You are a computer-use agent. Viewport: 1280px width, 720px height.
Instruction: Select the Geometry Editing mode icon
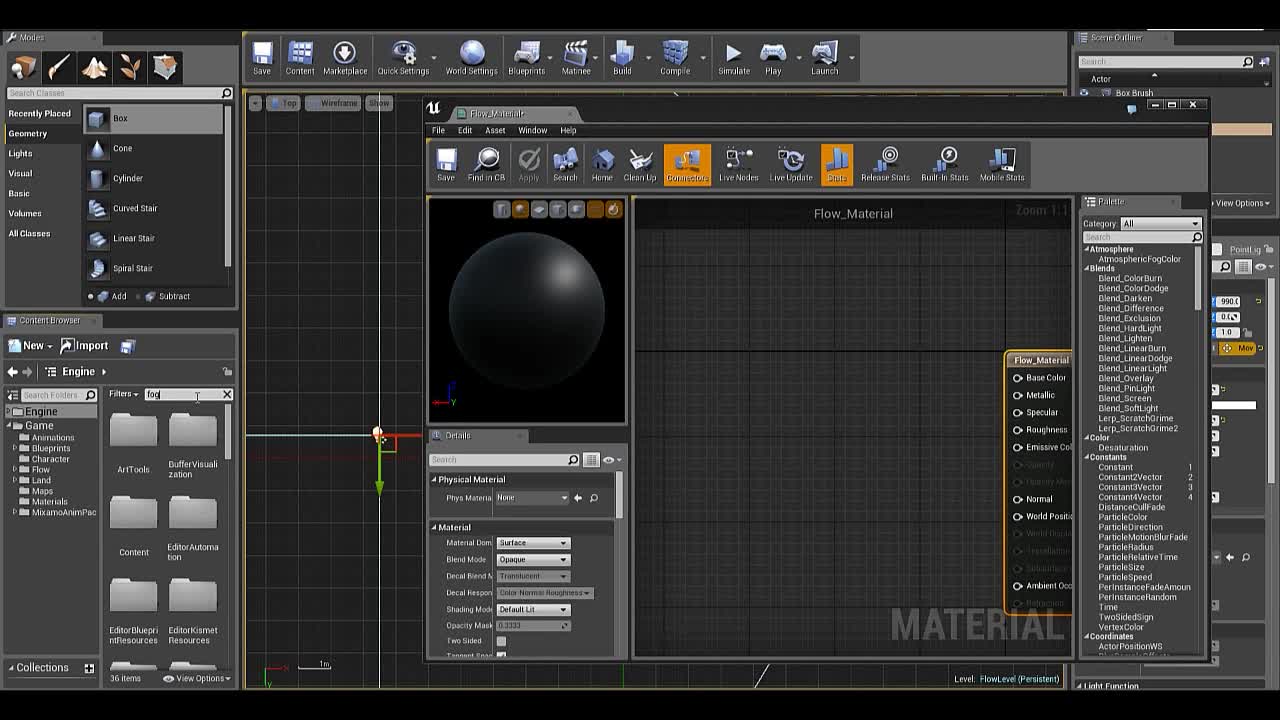coord(165,67)
